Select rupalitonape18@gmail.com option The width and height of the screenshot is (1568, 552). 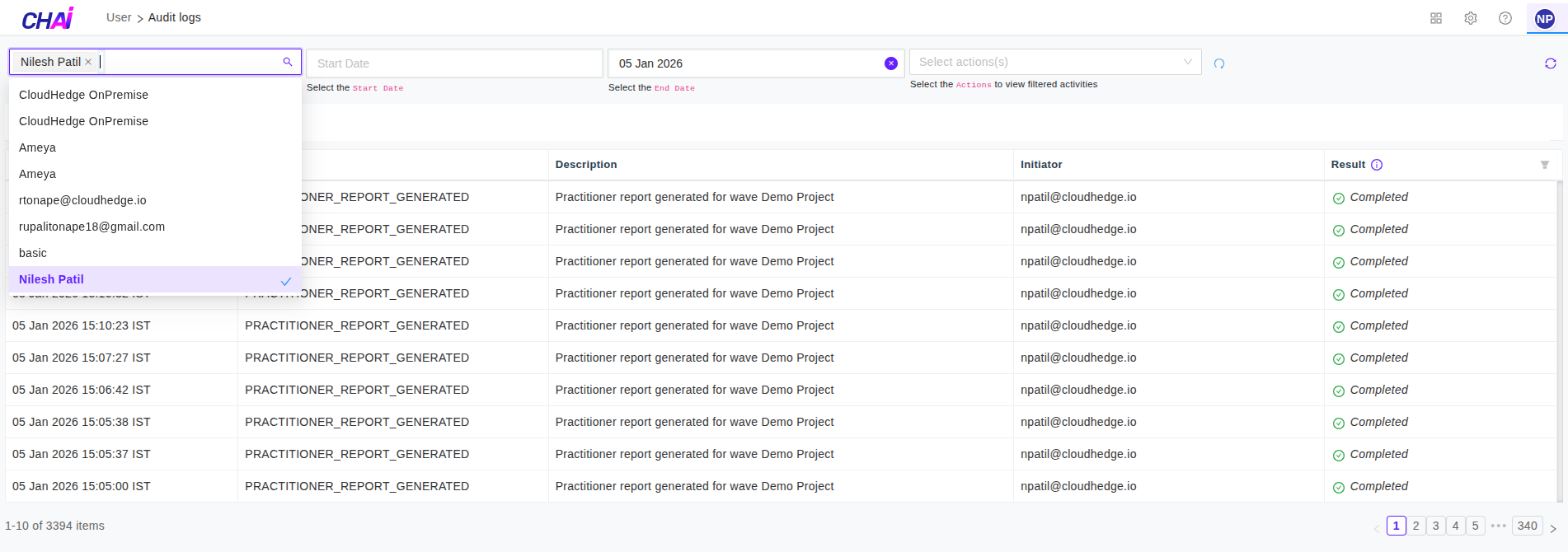155,227
